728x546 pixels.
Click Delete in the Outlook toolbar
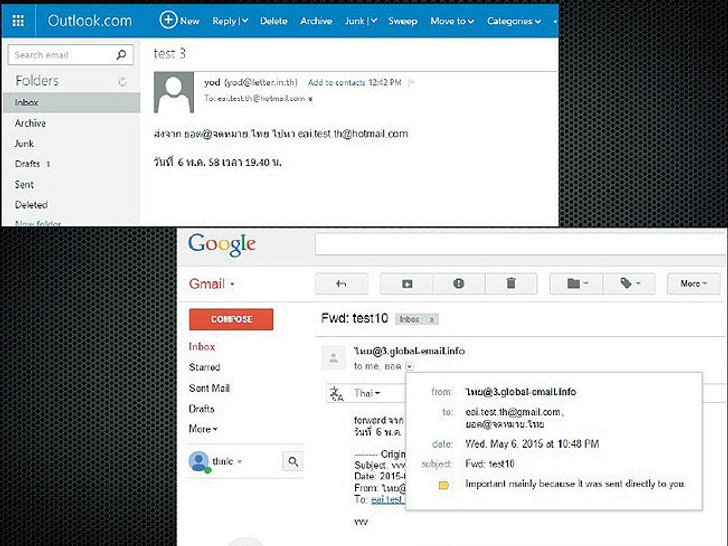273,21
